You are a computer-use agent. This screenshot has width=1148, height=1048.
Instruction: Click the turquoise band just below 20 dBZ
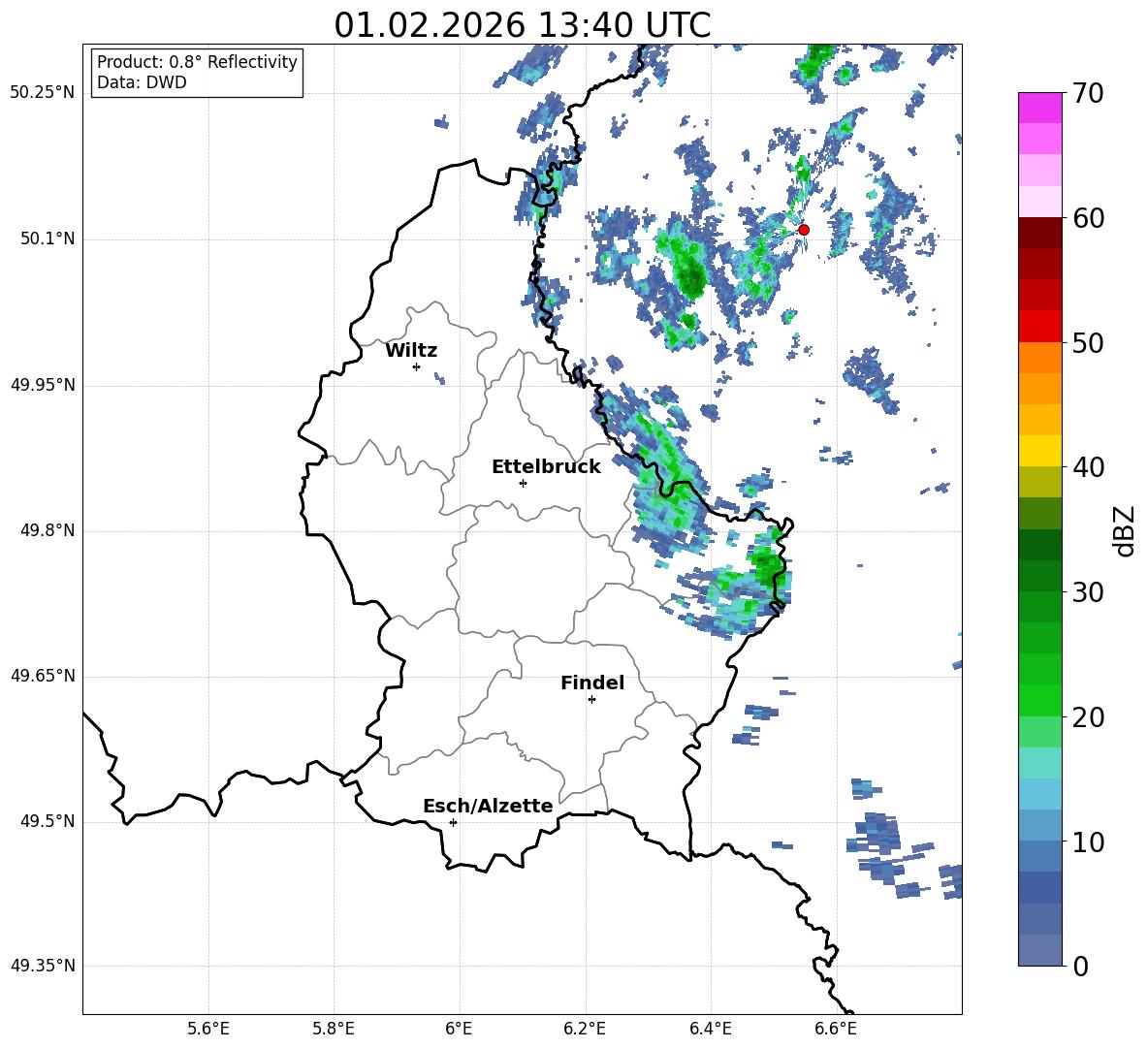pyautogui.click(x=1039, y=763)
